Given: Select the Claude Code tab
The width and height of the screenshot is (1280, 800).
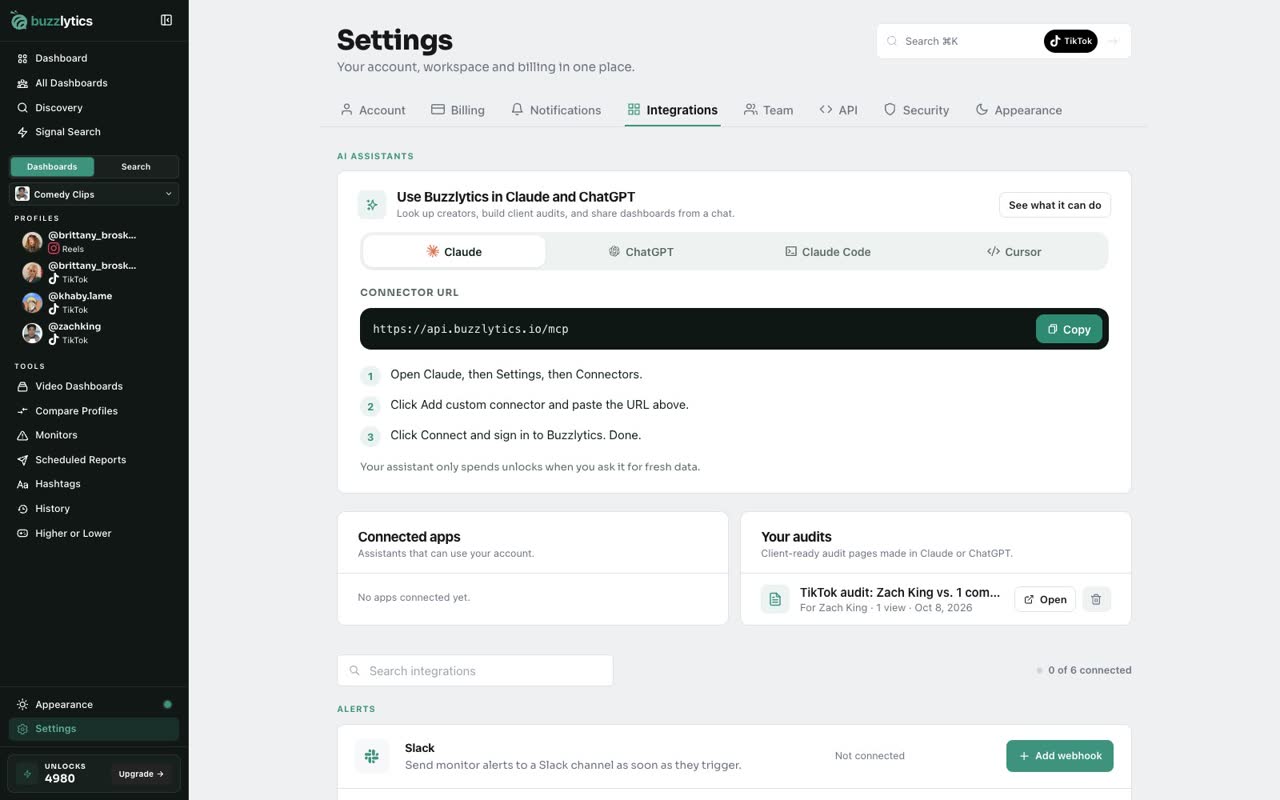Looking at the screenshot, I should 827,252.
